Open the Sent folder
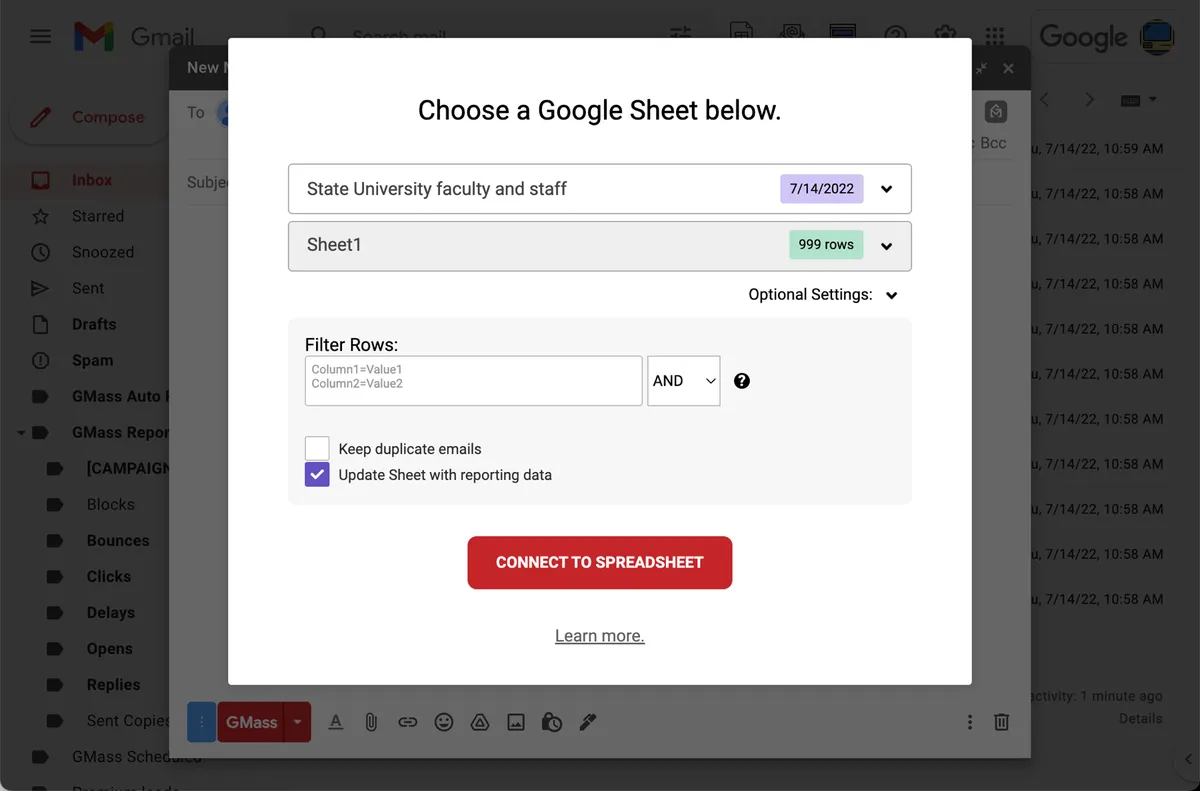 point(88,288)
